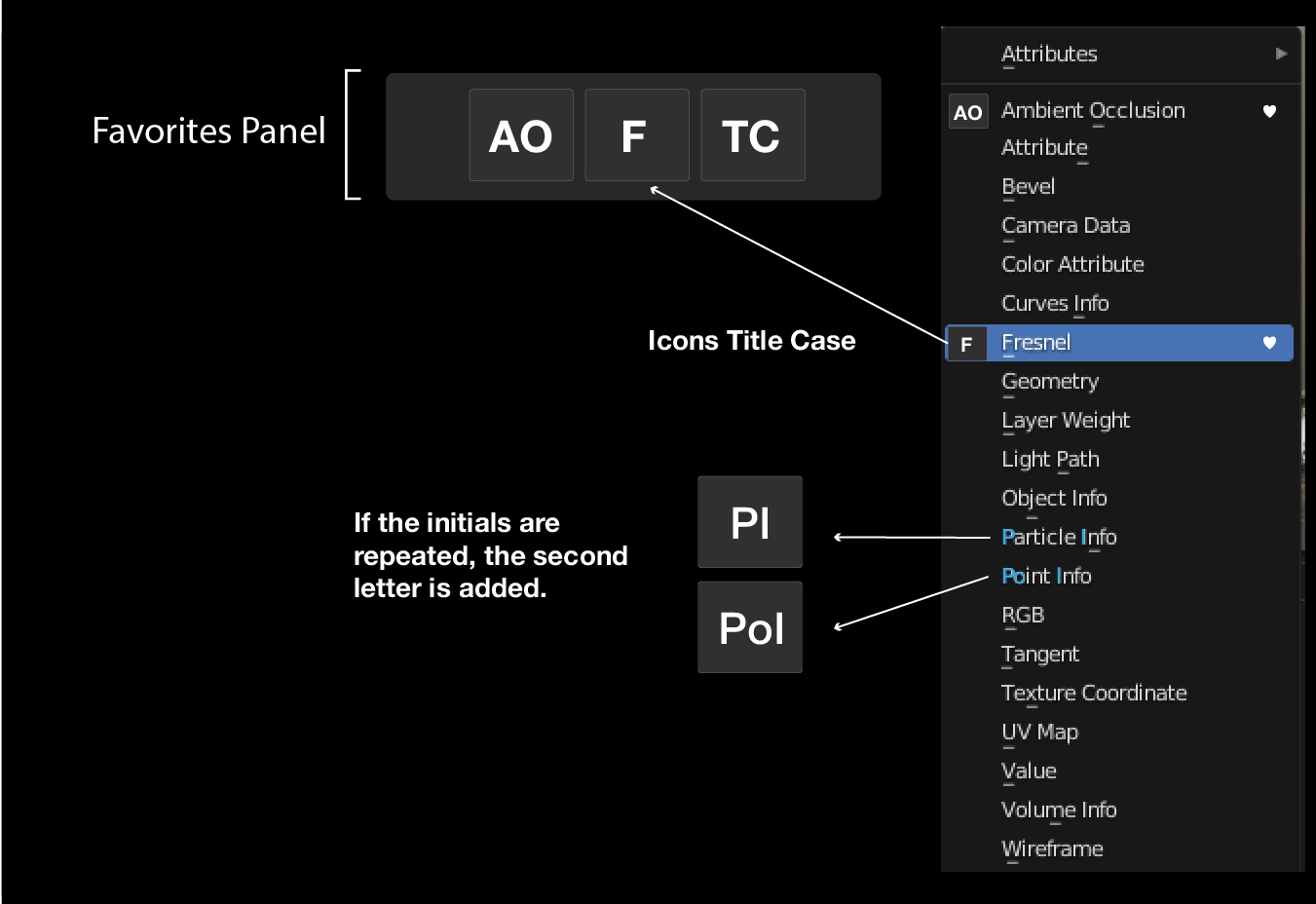Click the F icon beside Fresnel entry
1316x904 pixels.
(967, 344)
